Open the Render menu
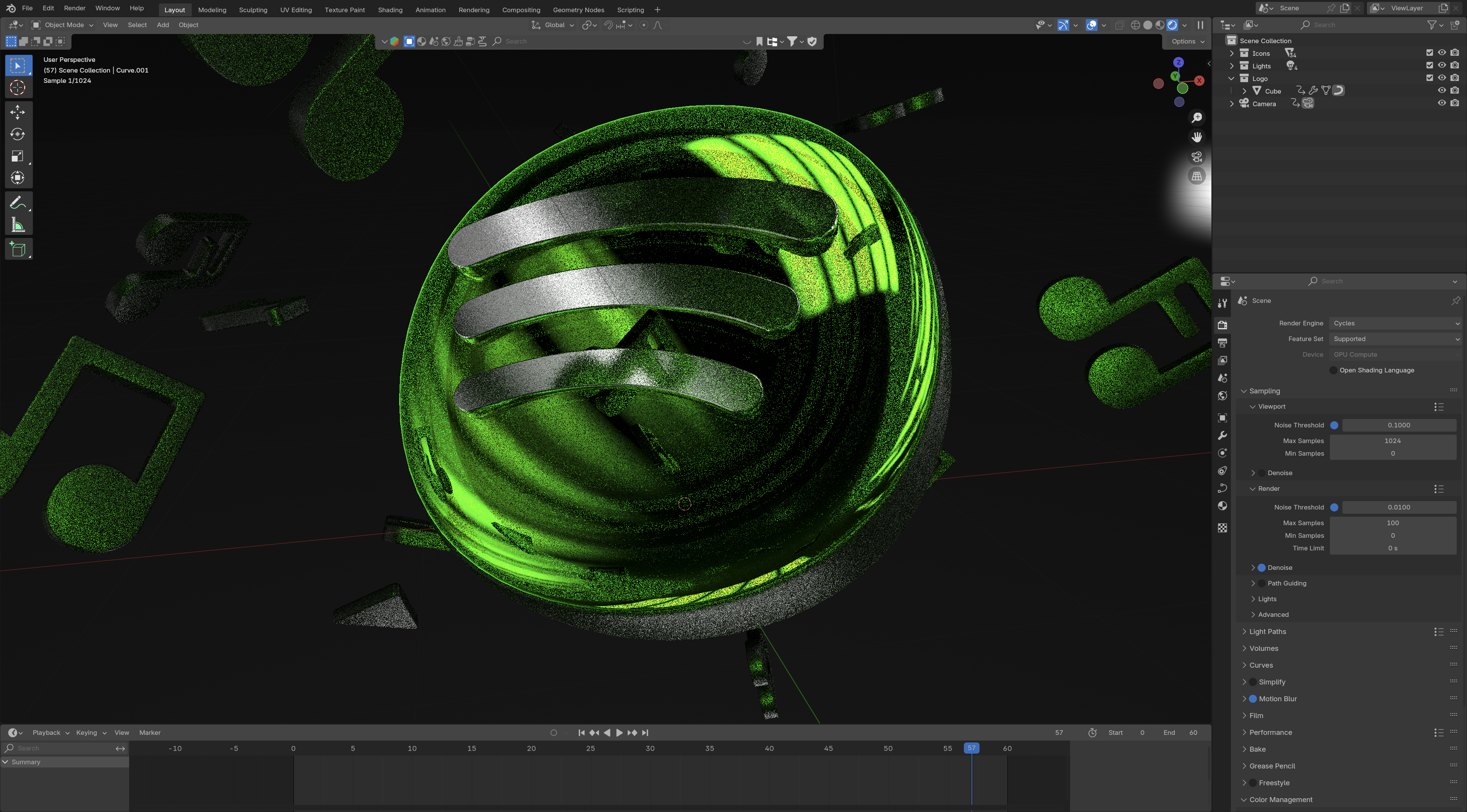Viewport: 1467px width, 812px height. (x=74, y=8)
